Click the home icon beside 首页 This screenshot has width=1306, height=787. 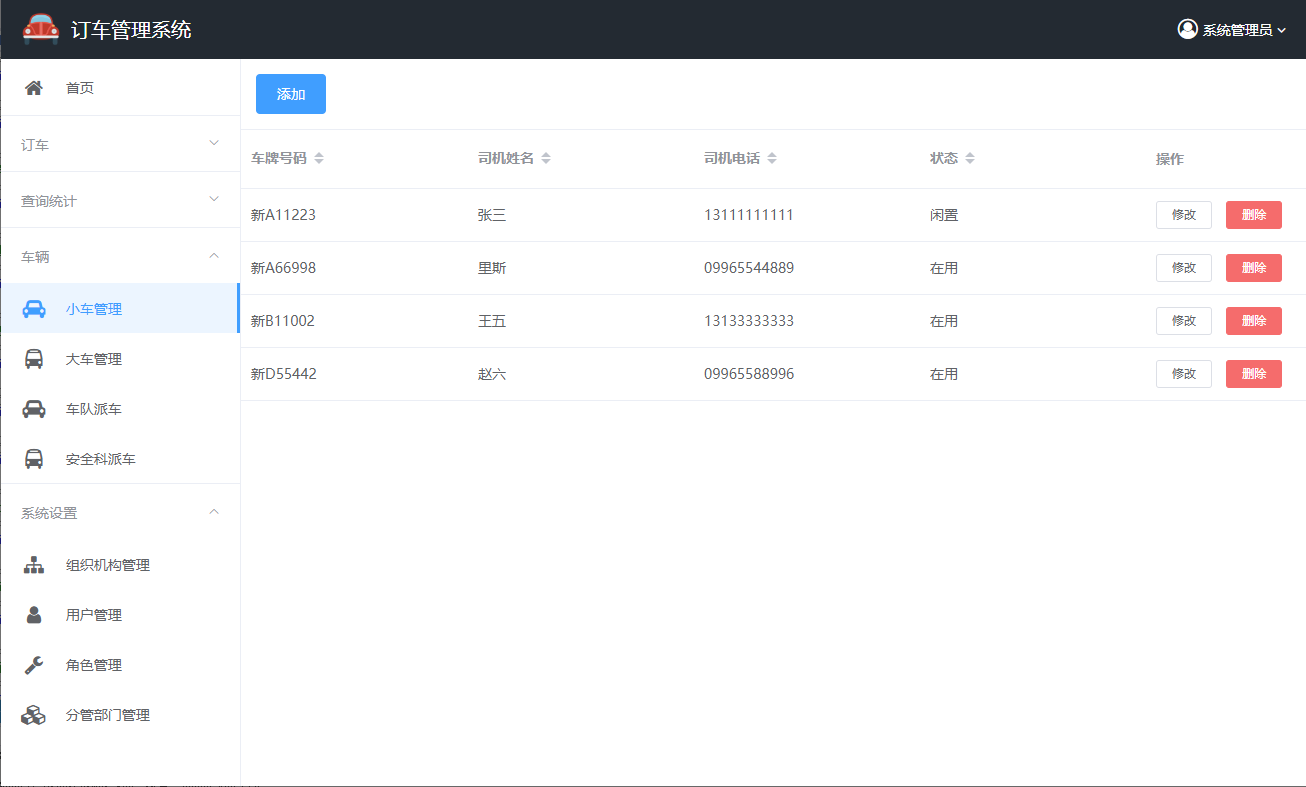34,88
